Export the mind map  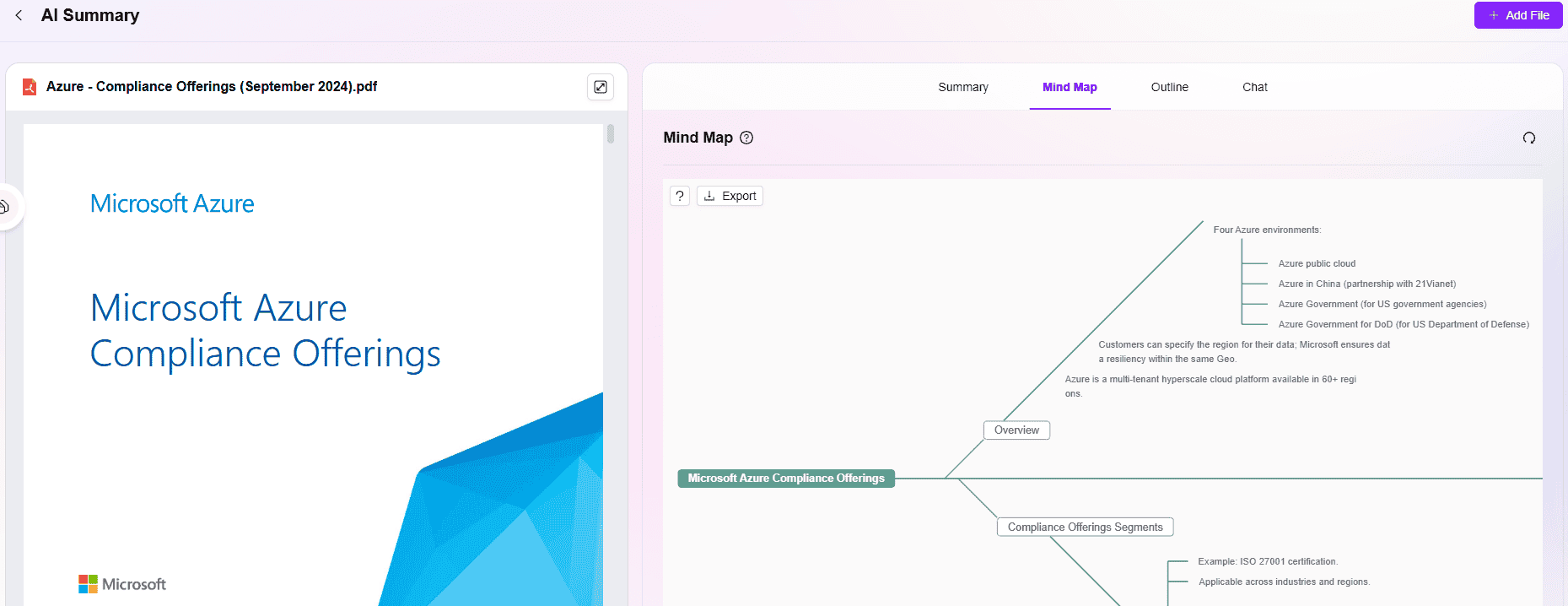730,196
